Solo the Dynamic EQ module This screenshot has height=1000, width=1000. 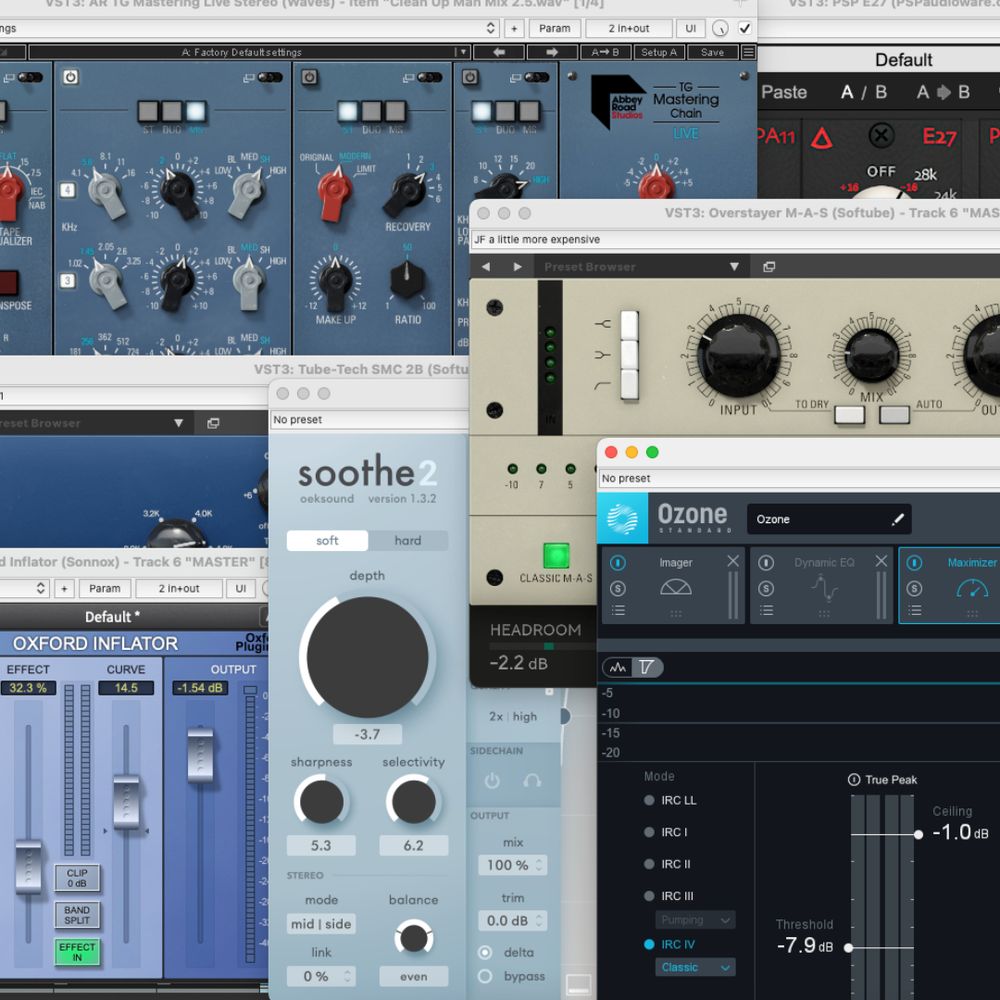pos(766,588)
